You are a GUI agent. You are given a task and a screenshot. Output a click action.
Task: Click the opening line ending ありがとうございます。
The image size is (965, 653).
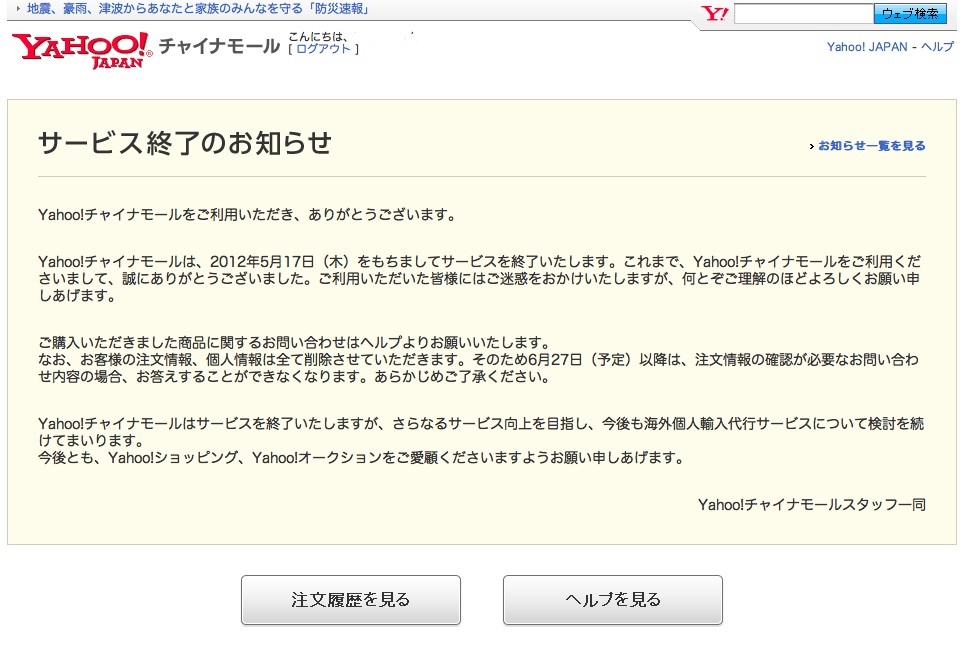click(247, 215)
